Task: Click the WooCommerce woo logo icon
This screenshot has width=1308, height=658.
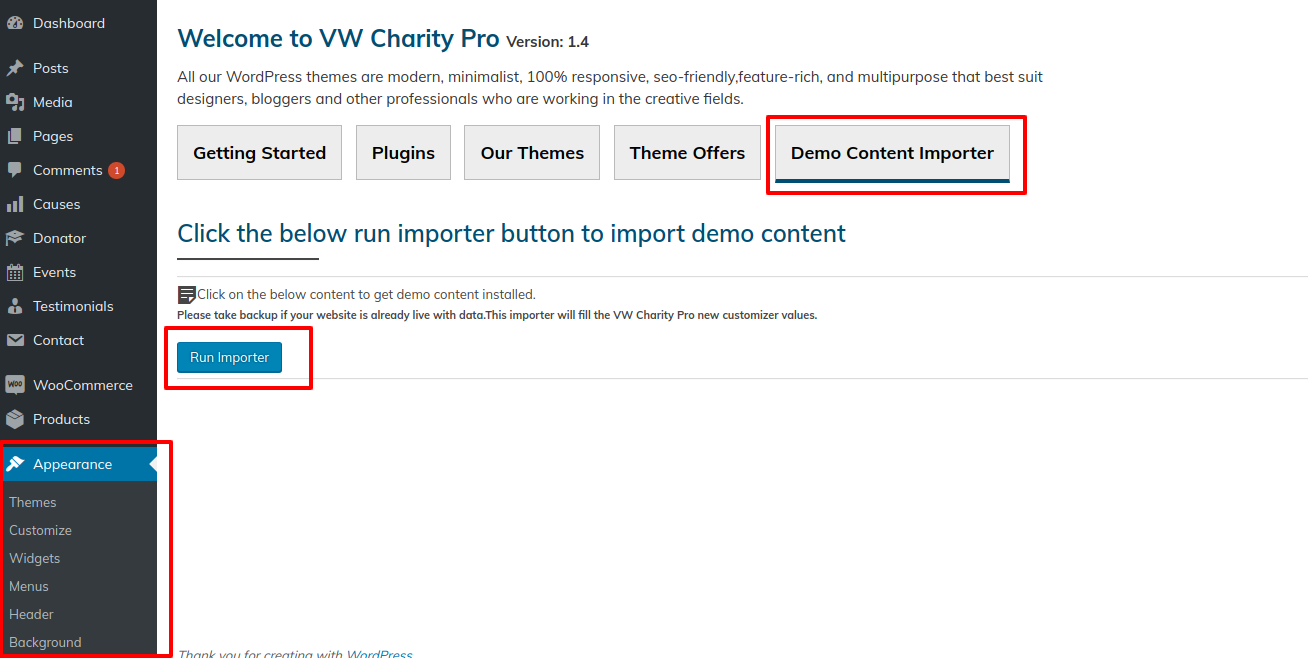Action: click(15, 385)
